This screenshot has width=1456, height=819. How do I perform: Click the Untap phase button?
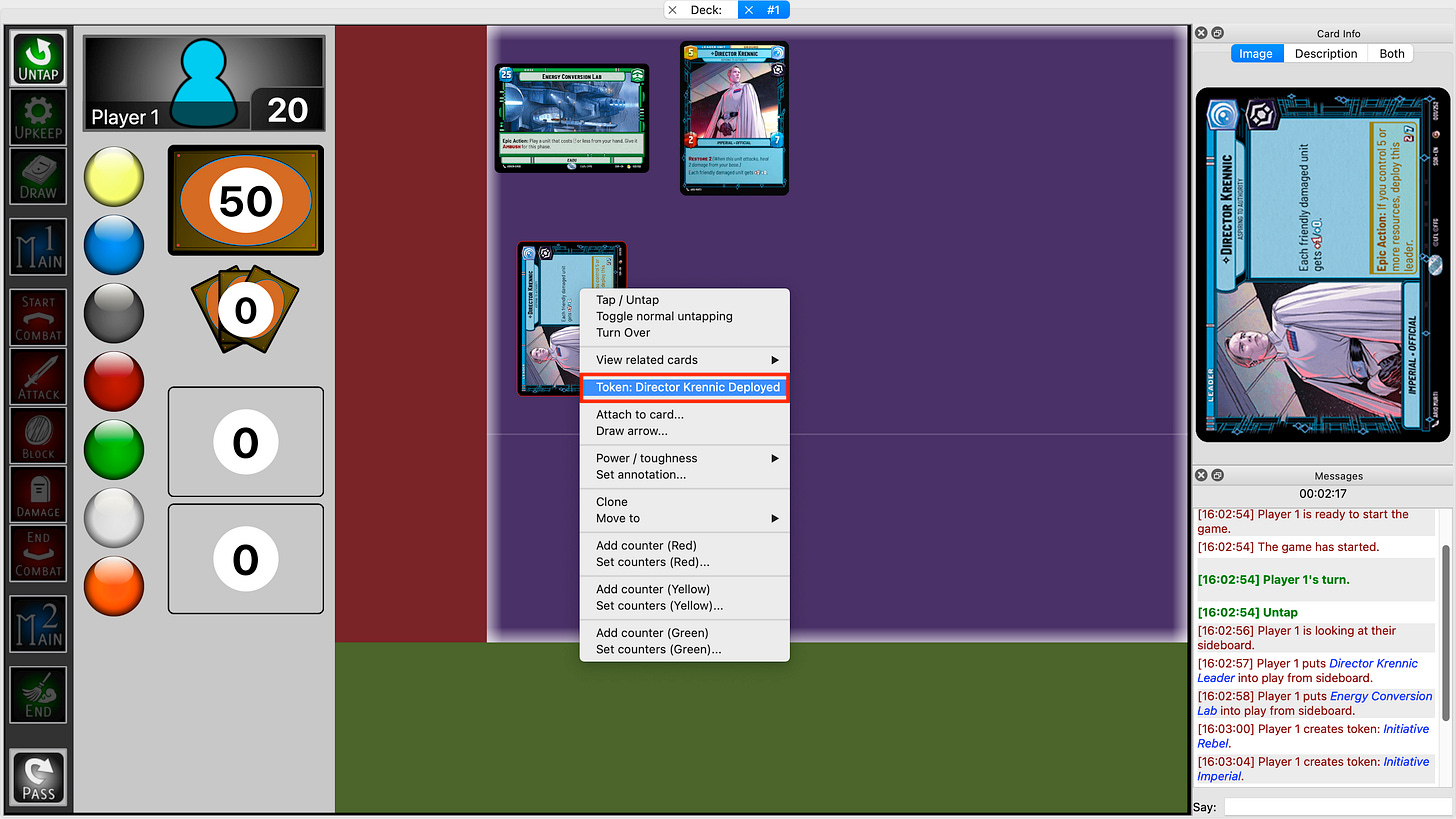(x=38, y=59)
